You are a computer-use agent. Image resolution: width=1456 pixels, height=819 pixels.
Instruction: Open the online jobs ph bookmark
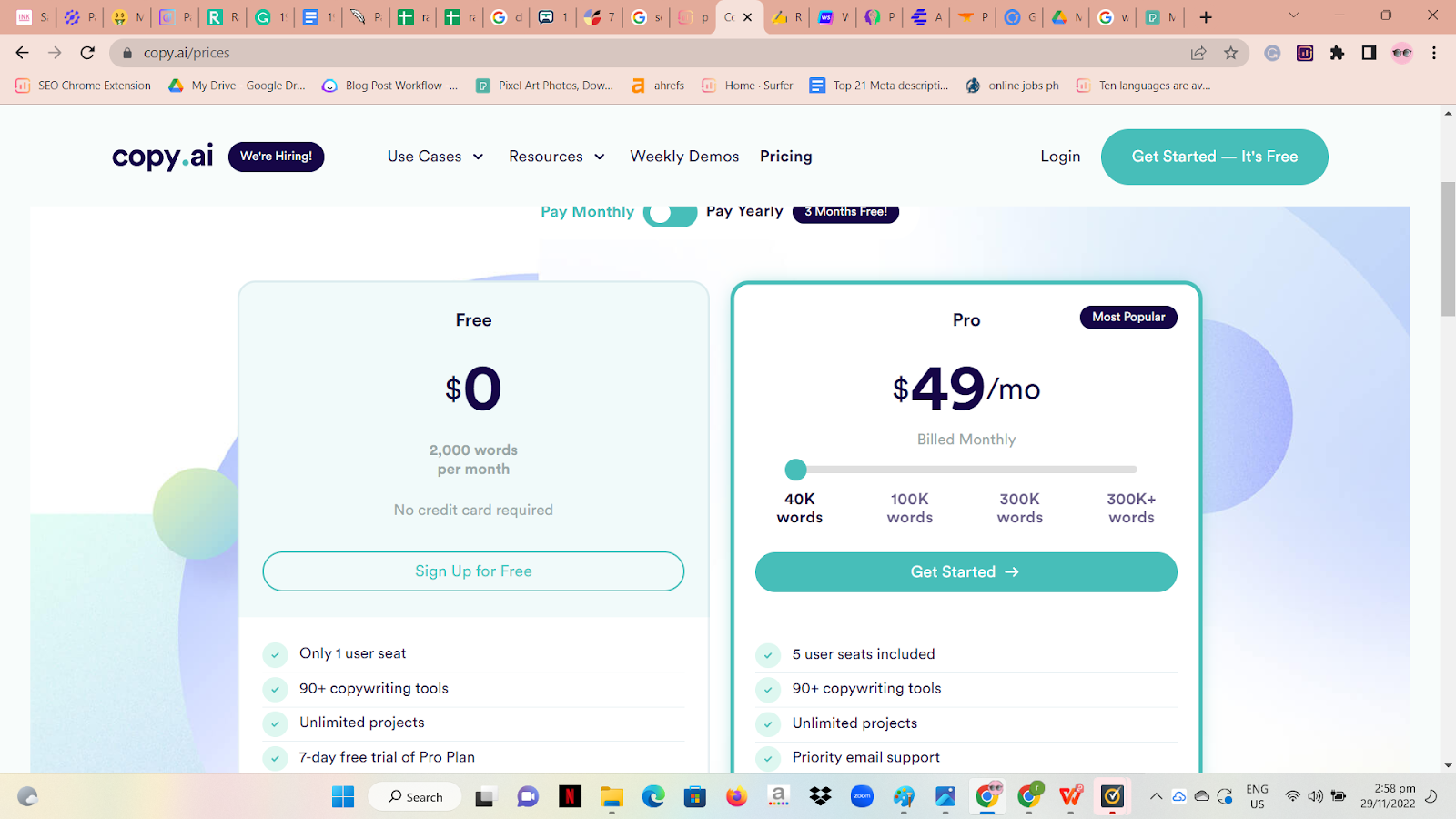tap(1012, 86)
